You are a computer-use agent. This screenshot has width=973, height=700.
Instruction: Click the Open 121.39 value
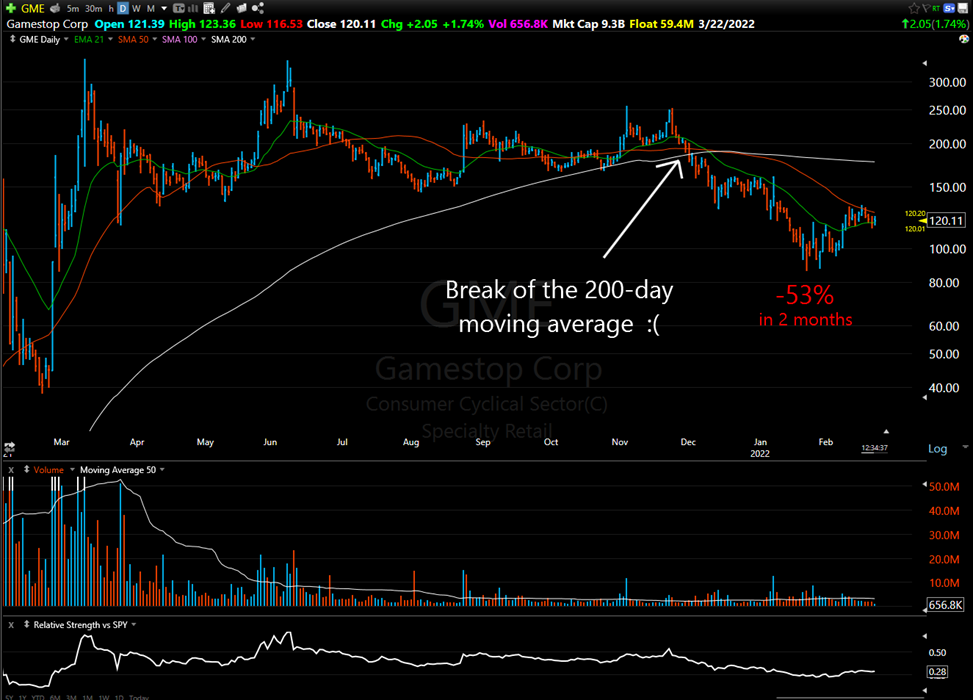(130, 24)
